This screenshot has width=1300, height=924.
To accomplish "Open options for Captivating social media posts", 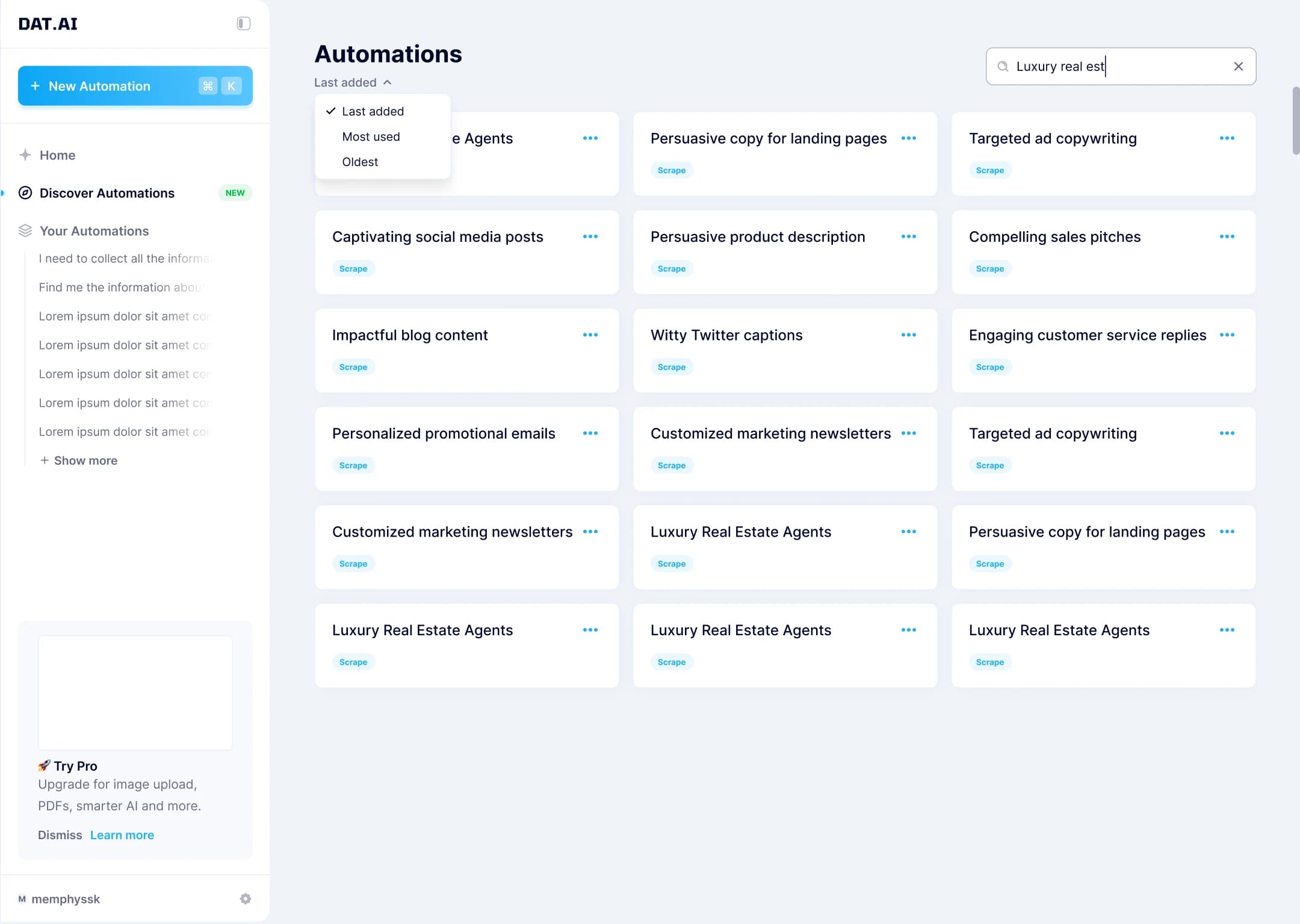I will (590, 236).
